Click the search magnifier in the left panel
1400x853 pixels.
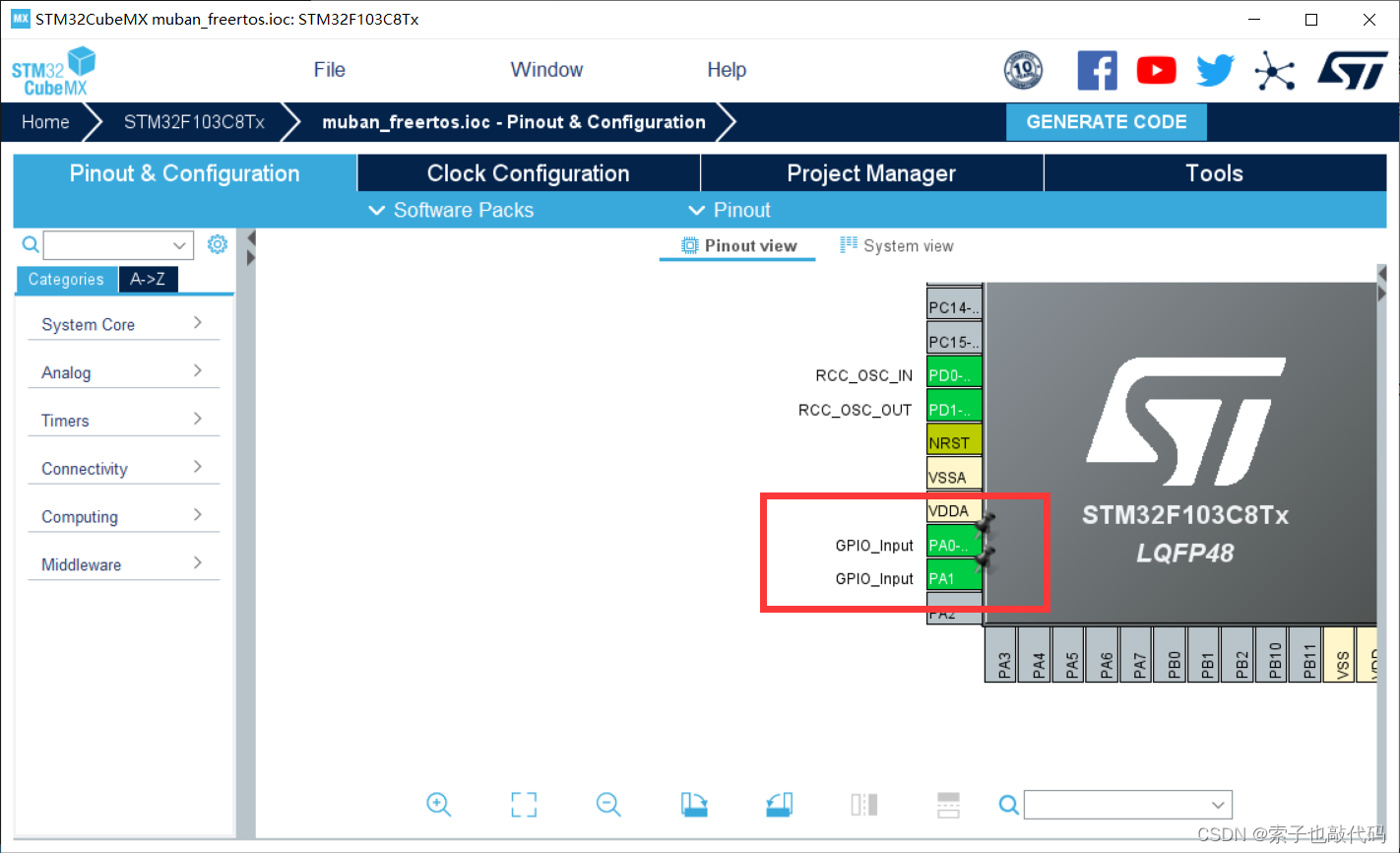point(31,244)
